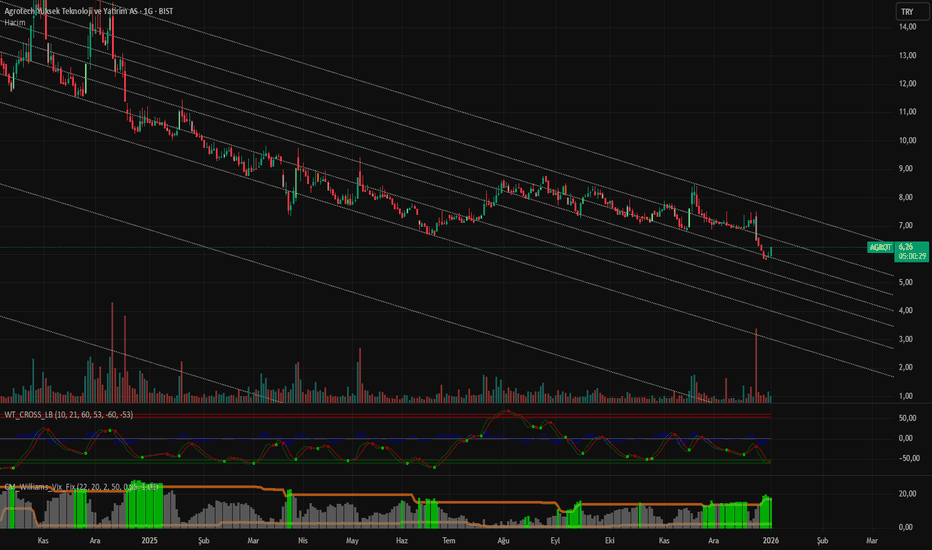Click the Kas month on time axis

point(43,540)
